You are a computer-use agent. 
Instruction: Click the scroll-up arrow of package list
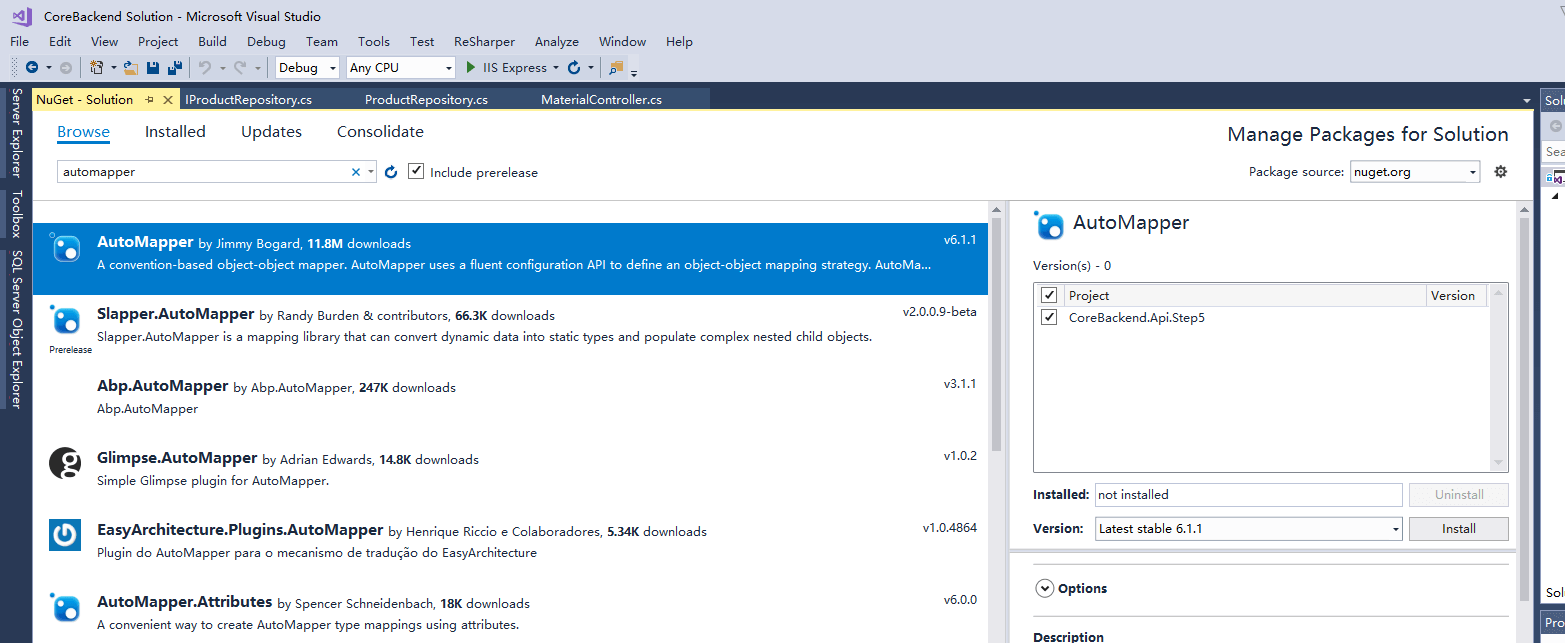[996, 210]
